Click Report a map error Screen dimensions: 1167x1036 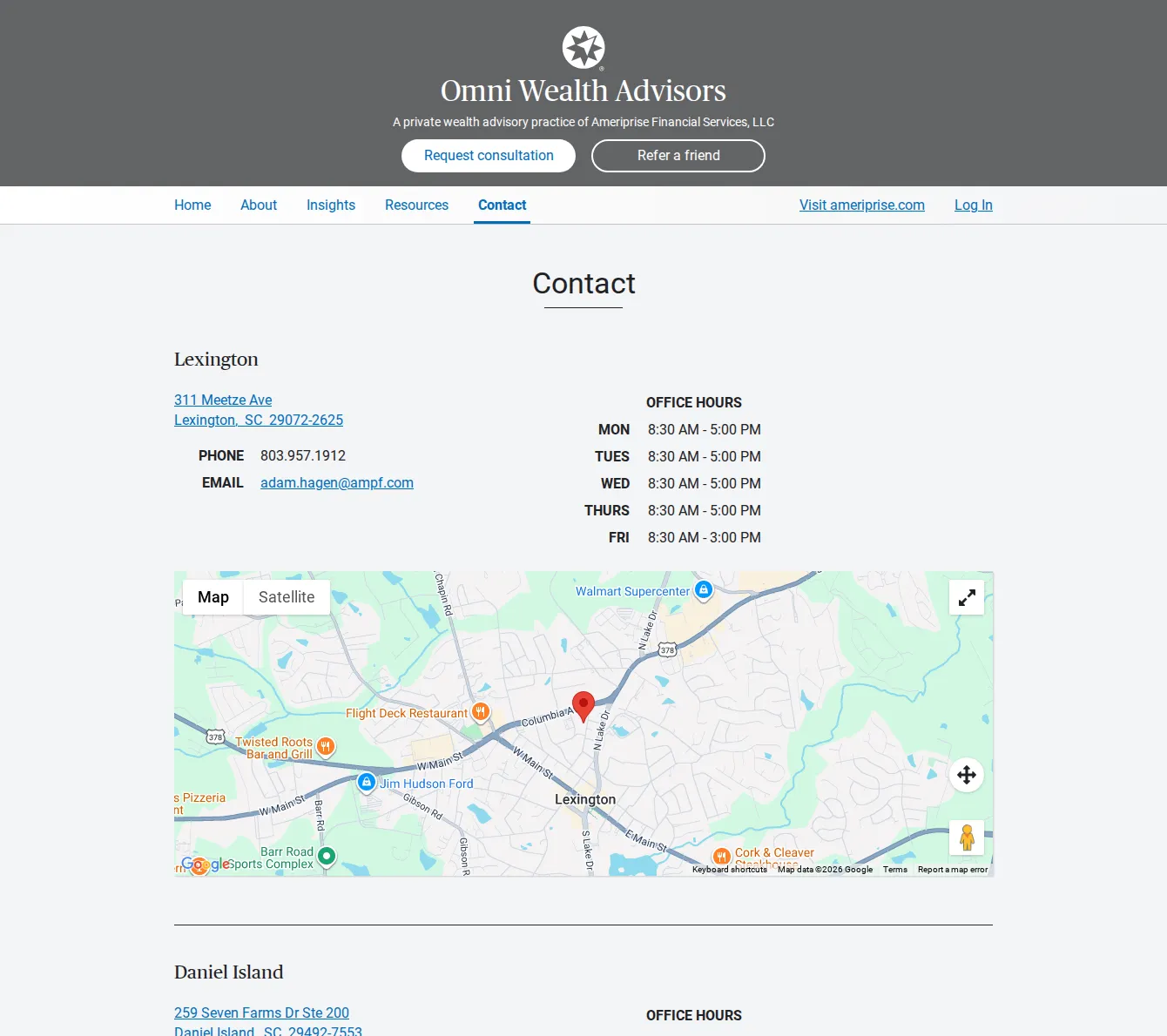[953, 870]
